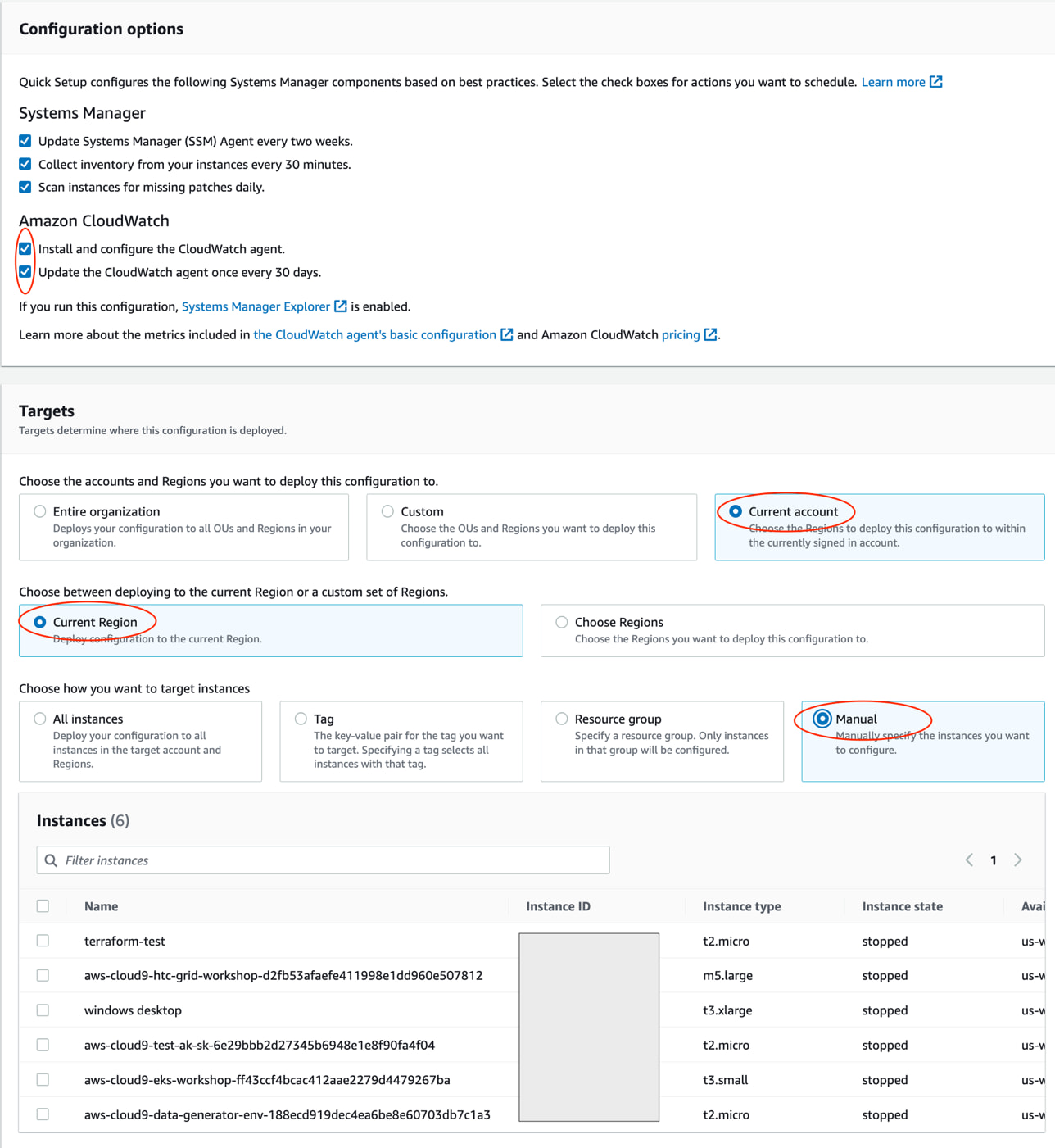The width and height of the screenshot is (1055, 1148).
Task: Click the left pagination arrow above the table
Action: pyautogui.click(x=969, y=860)
